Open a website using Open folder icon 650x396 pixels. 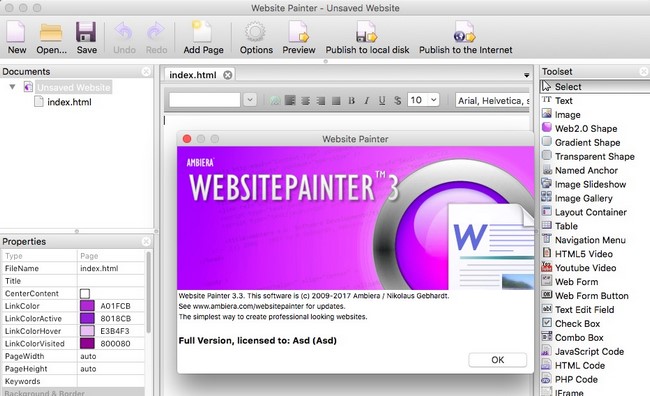click(51, 32)
